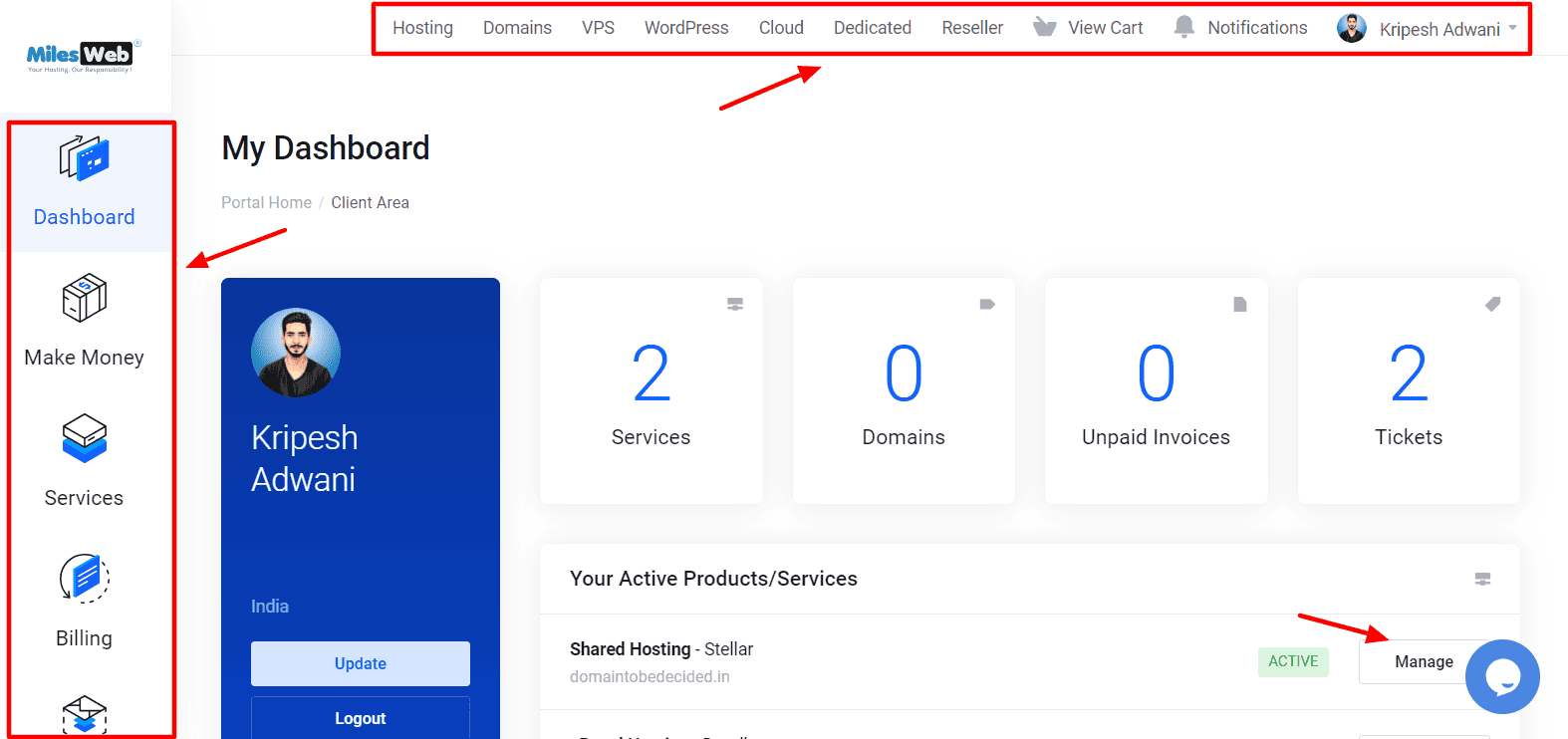Click the tag icon on Domains card
The width and height of the screenshot is (1568, 739).
pyautogui.click(x=987, y=304)
